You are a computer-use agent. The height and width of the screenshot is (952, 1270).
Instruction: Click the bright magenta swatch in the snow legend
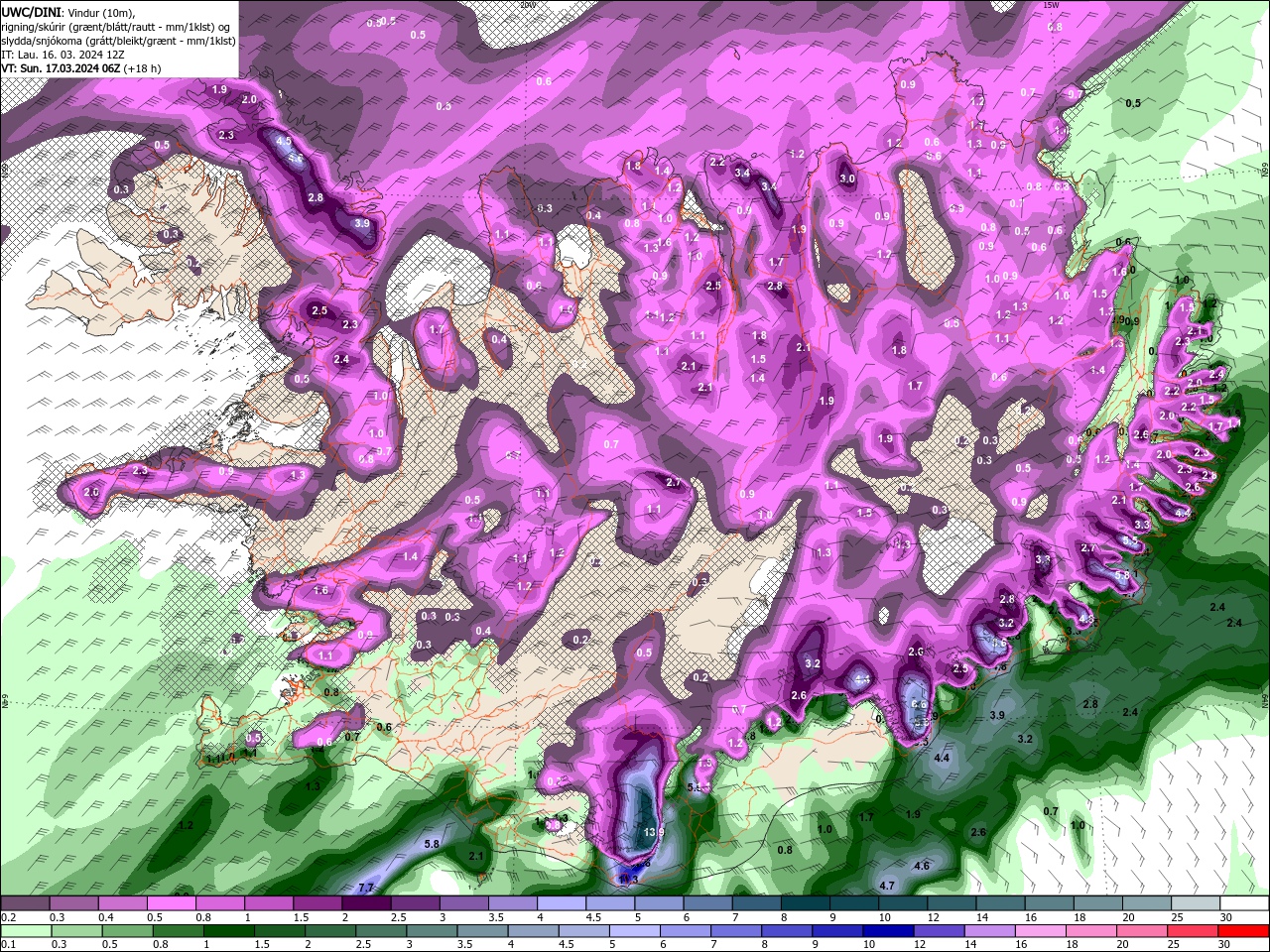(171, 904)
